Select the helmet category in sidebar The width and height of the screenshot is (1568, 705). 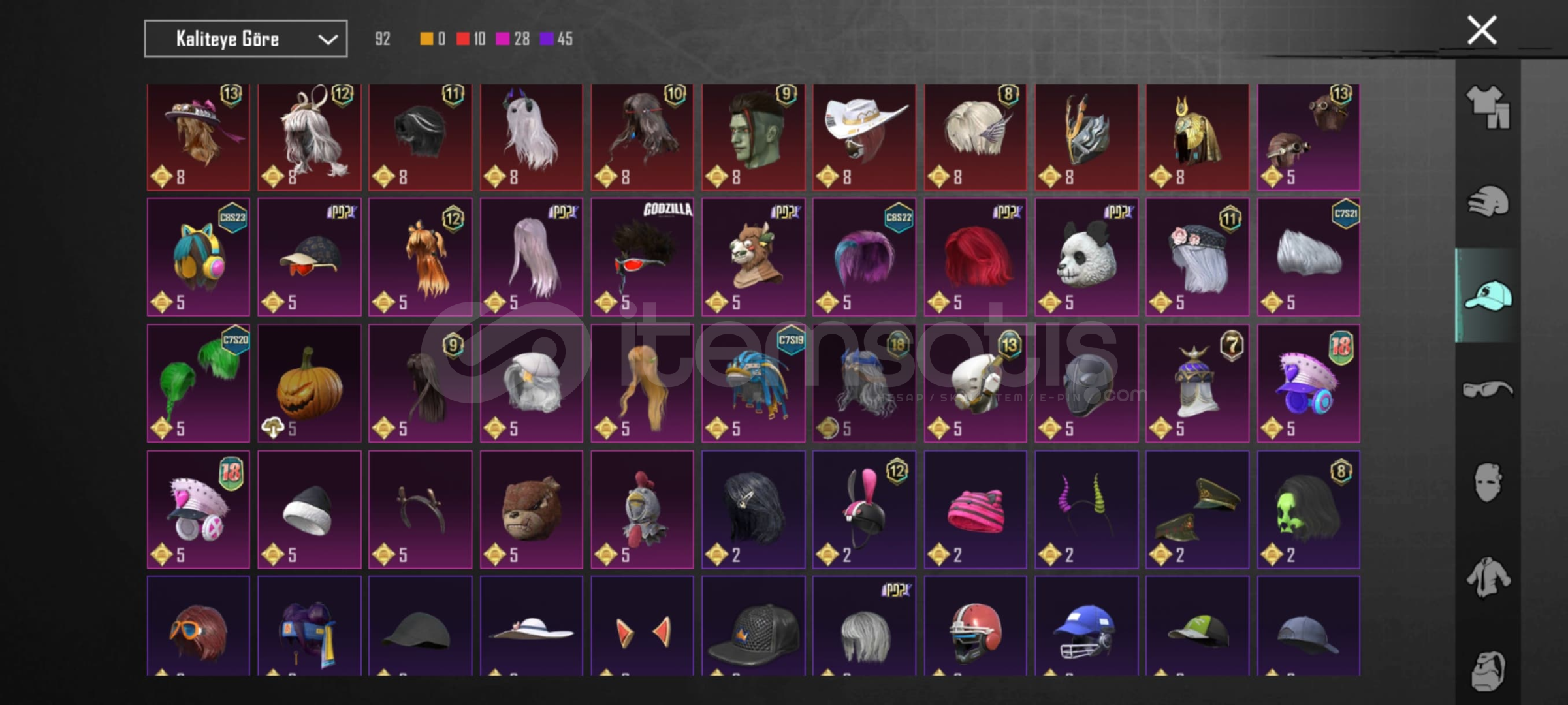[1488, 200]
